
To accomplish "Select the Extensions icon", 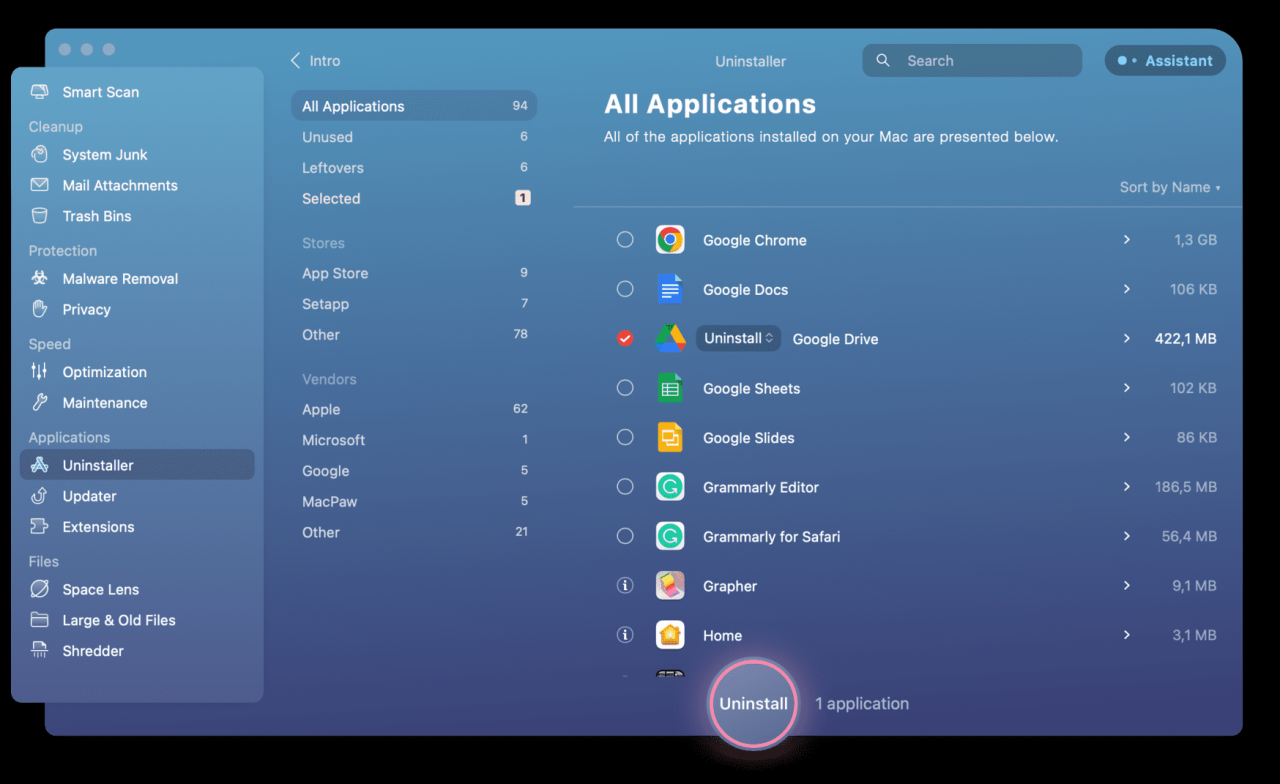I will 40,527.
